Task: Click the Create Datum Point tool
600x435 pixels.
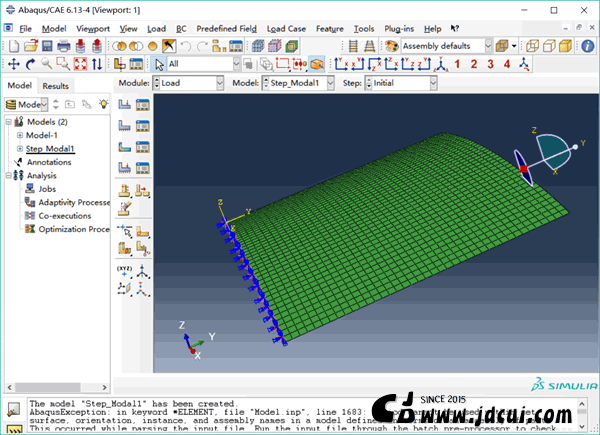Action: (124, 271)
